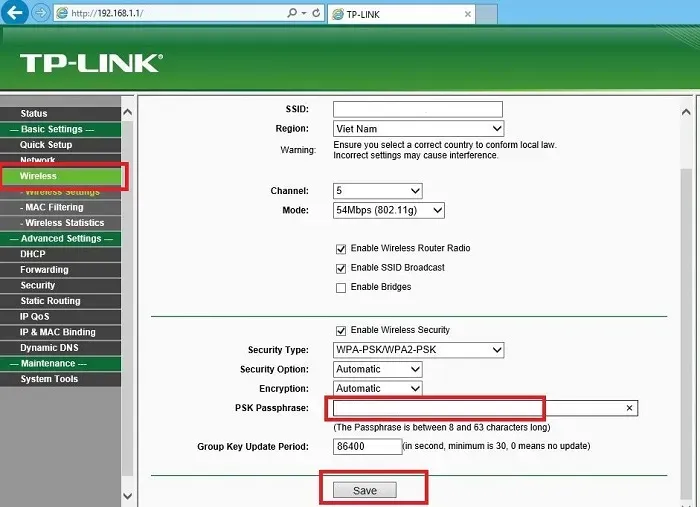Open IP & MAC Binding in the sidebar

(60, 332)
